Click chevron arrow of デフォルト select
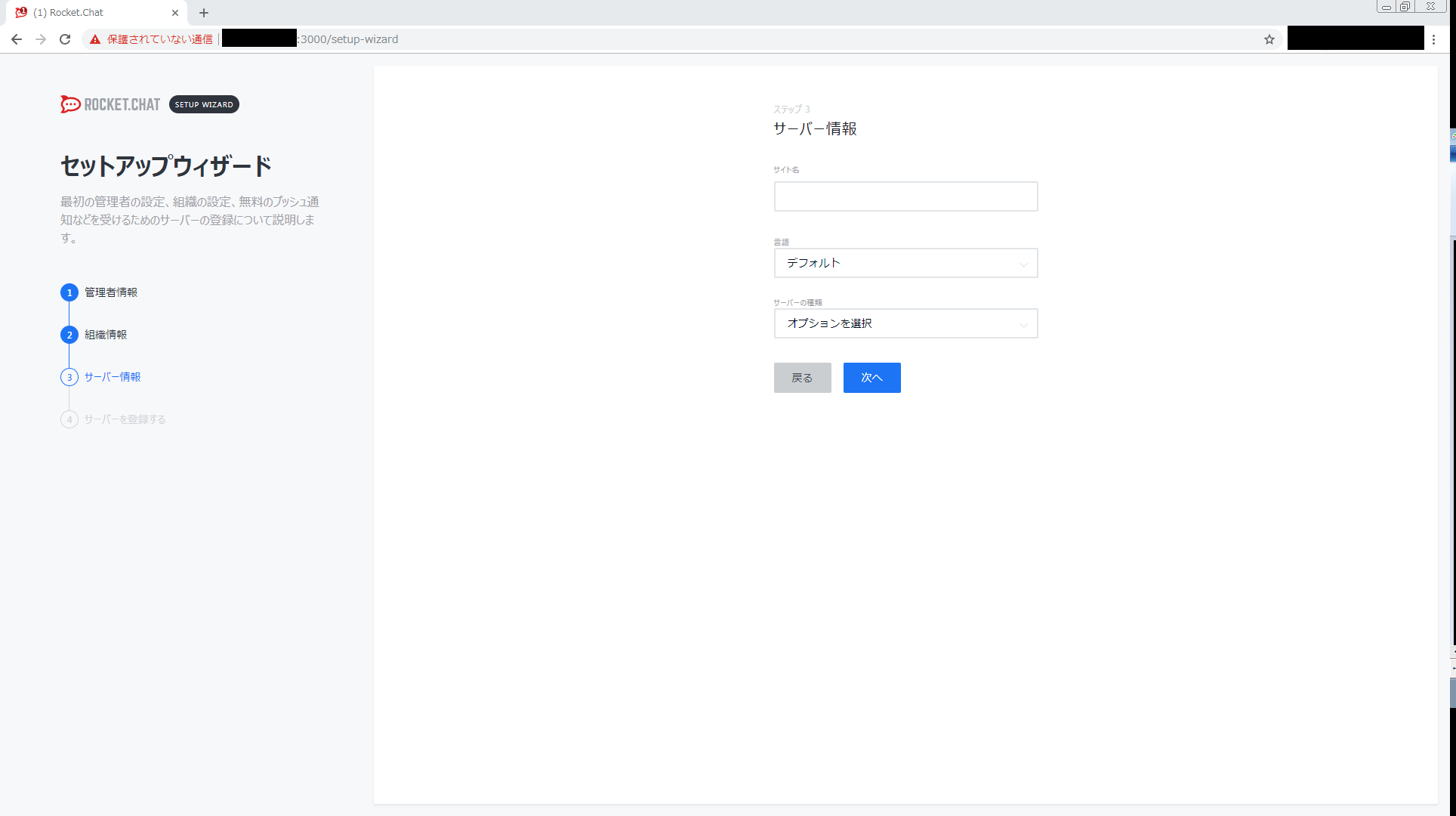 tap(1023, 264)
